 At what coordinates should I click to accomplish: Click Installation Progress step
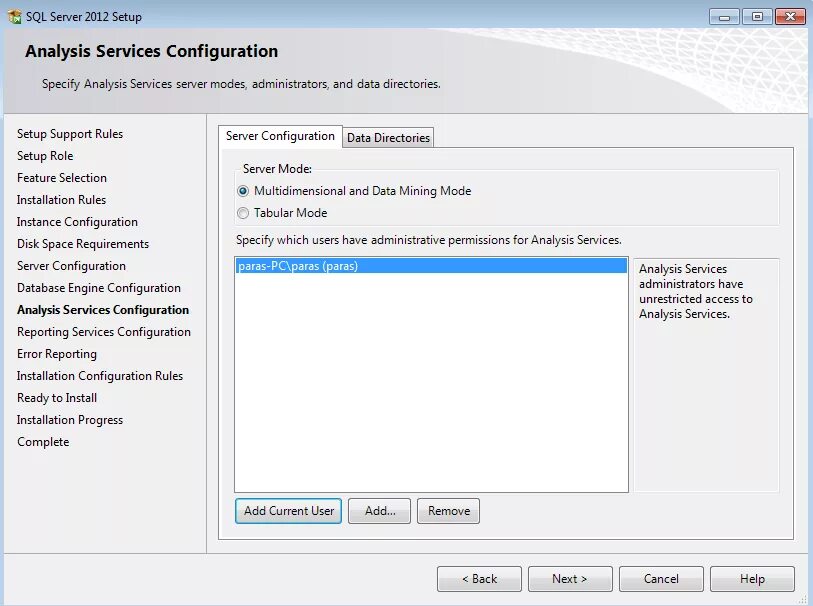tap(70, 420)
